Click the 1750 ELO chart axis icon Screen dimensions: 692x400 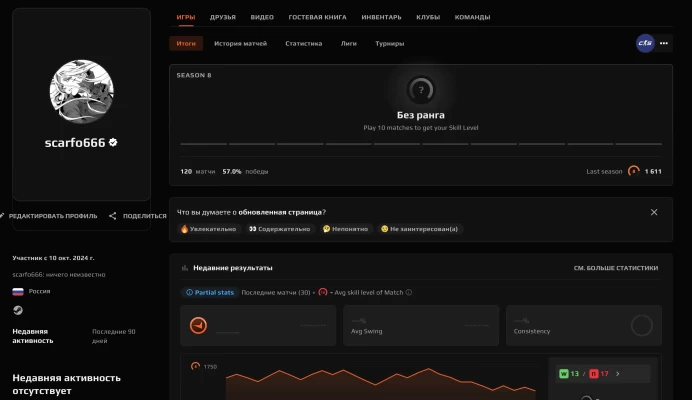pos(195,366)
